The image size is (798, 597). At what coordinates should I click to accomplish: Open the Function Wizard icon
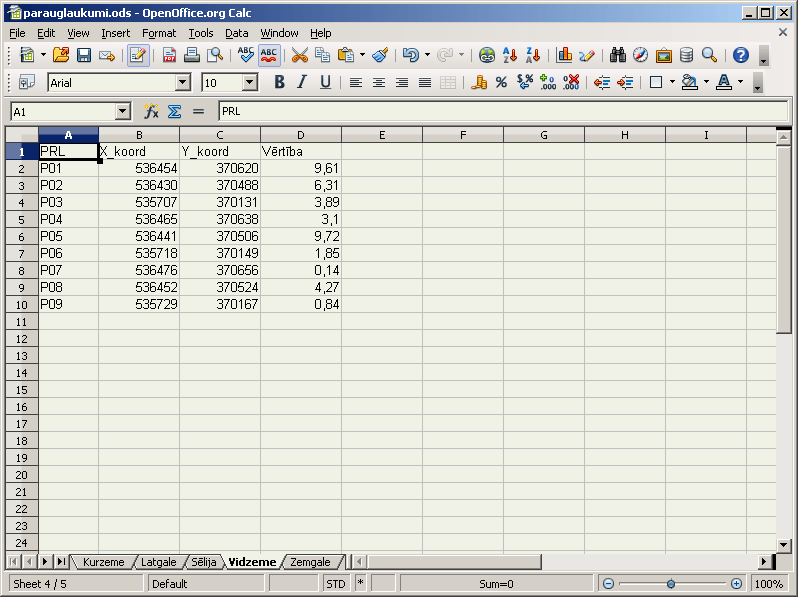point(151,111)
